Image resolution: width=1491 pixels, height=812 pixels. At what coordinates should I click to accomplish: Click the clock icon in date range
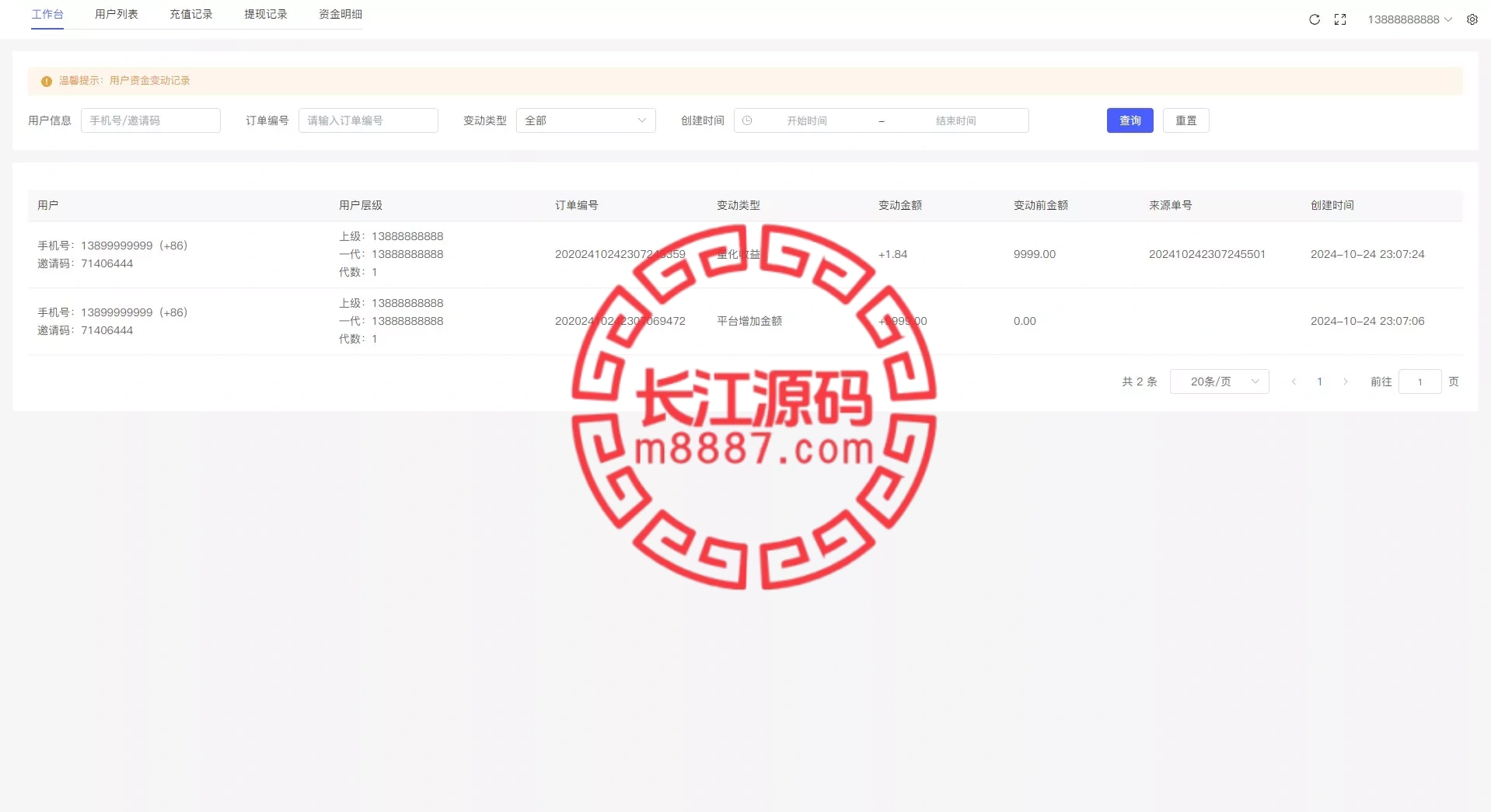(x=747, y=120)
